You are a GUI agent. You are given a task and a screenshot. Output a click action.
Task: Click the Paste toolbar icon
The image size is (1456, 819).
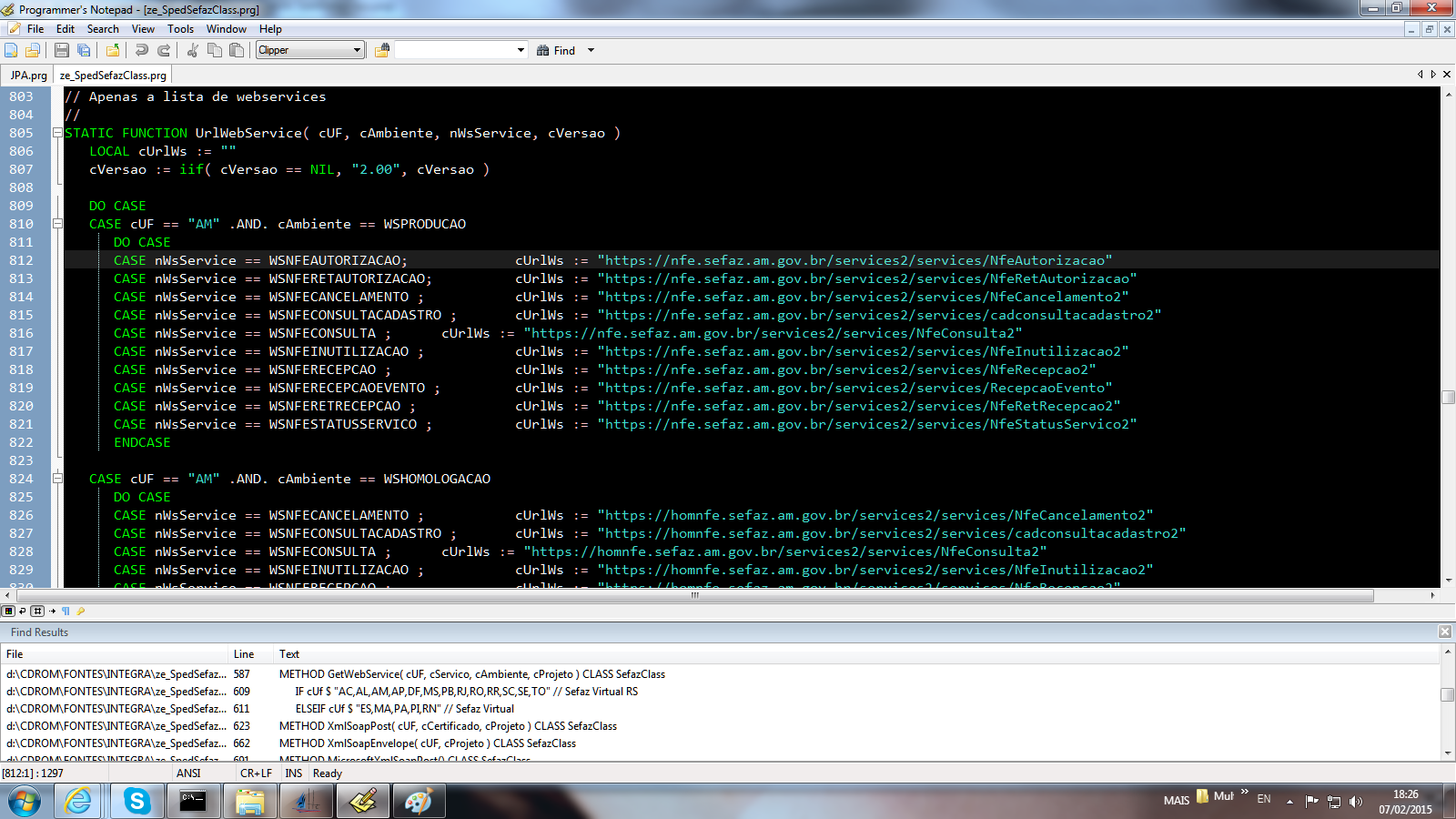tap(237, 50)
